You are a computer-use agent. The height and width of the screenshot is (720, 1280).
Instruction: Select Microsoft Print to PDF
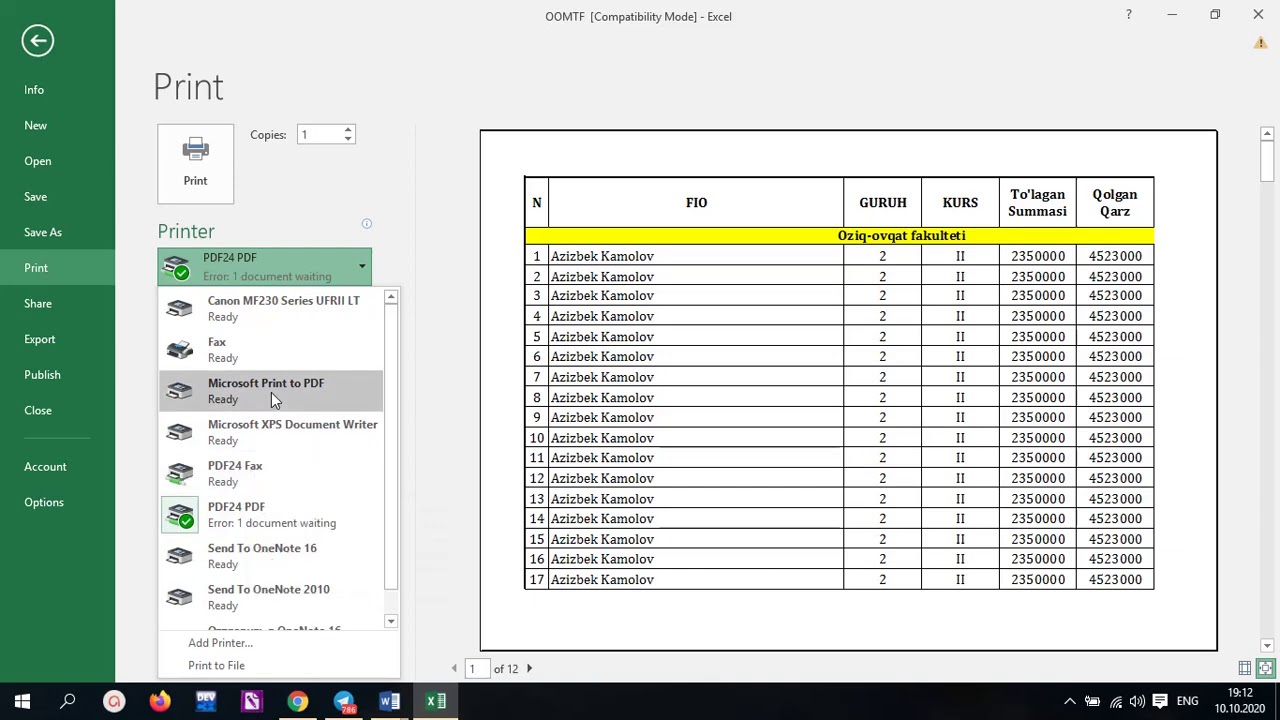pyautogui.click(x=270, y=391)
